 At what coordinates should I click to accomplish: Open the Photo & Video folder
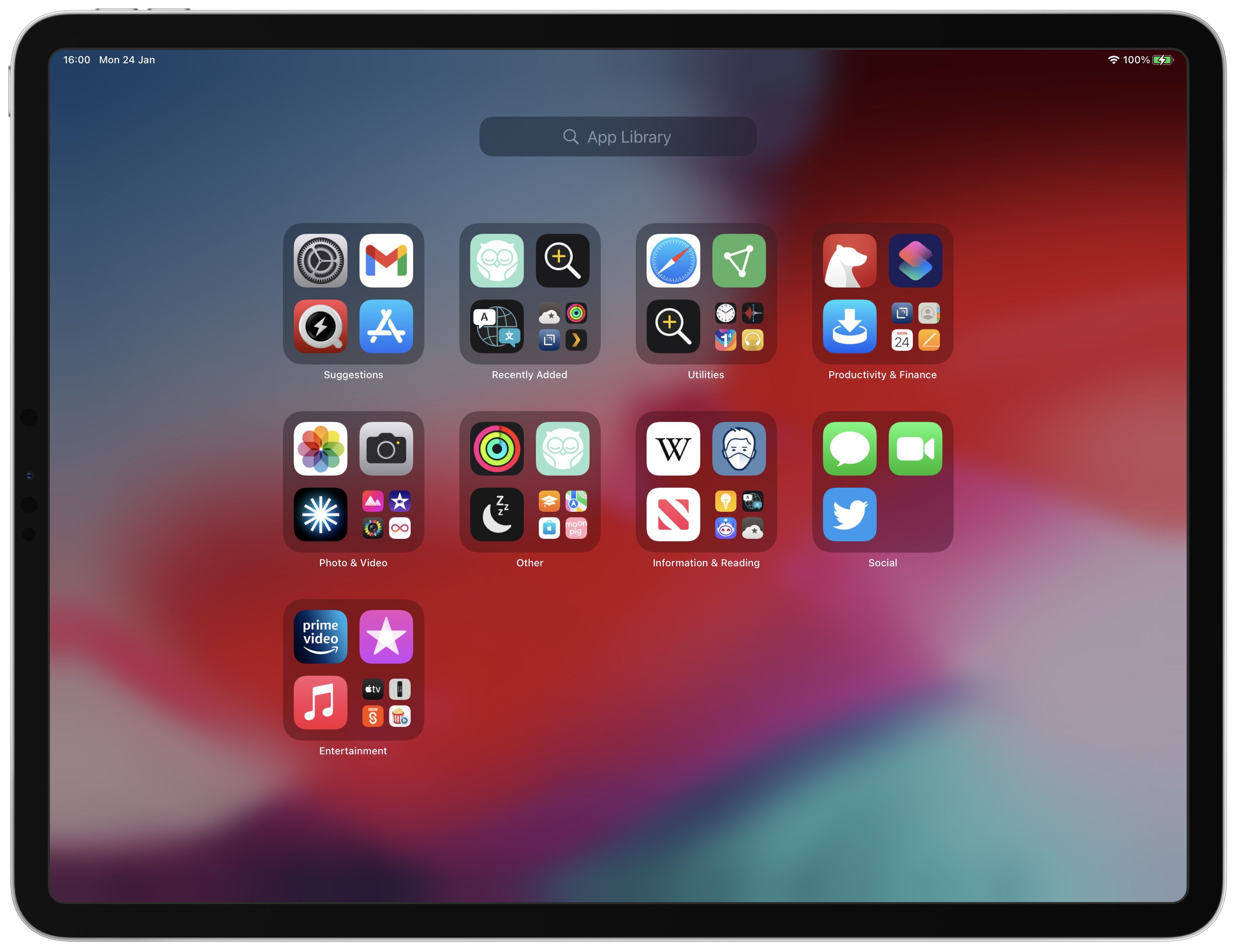pos(352,487)
